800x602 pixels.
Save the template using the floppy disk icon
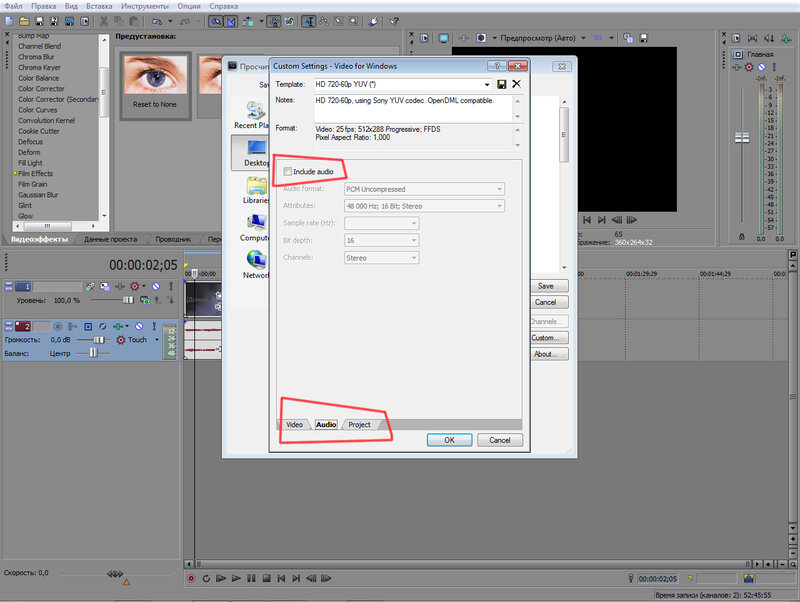coord(502,85)
